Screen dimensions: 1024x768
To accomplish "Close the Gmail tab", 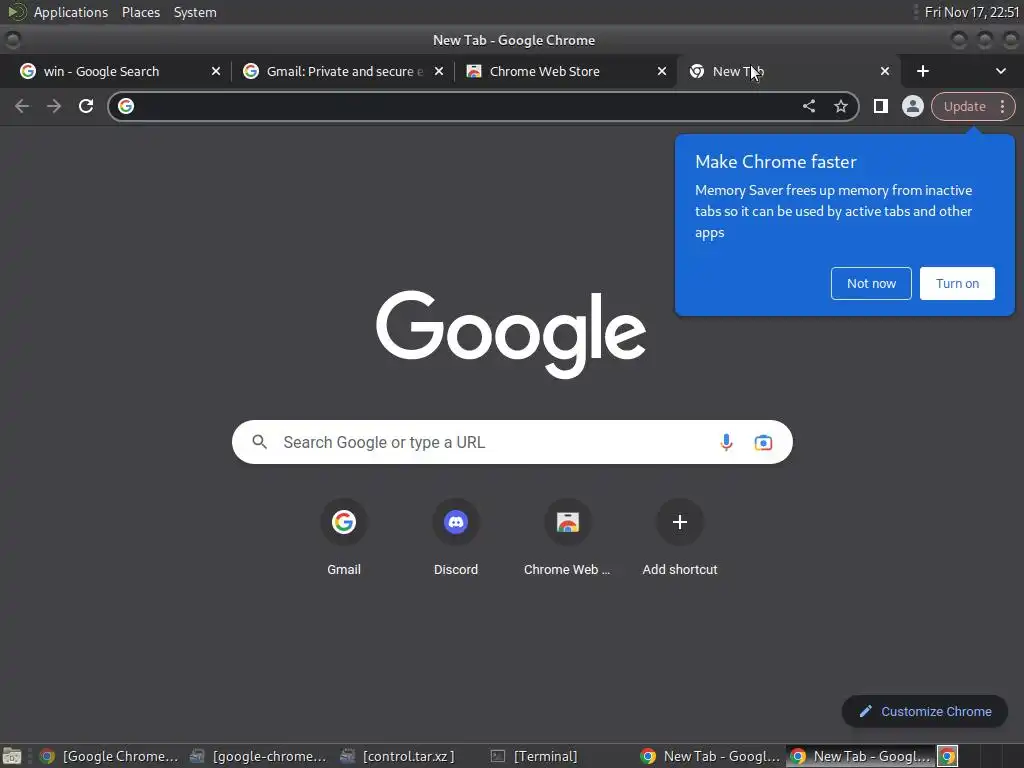I will point(439,71).
